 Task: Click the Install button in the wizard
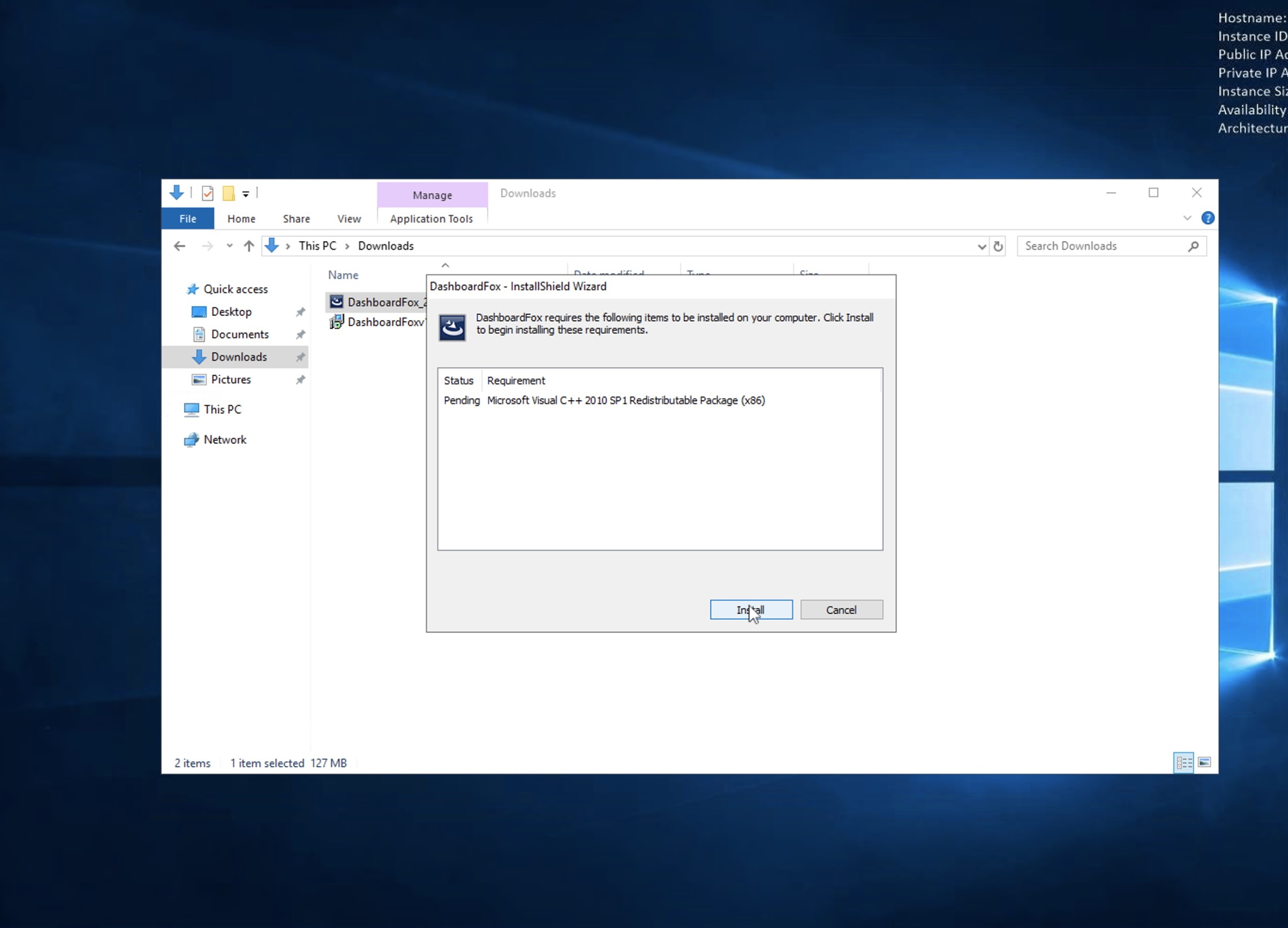(751, 609)
